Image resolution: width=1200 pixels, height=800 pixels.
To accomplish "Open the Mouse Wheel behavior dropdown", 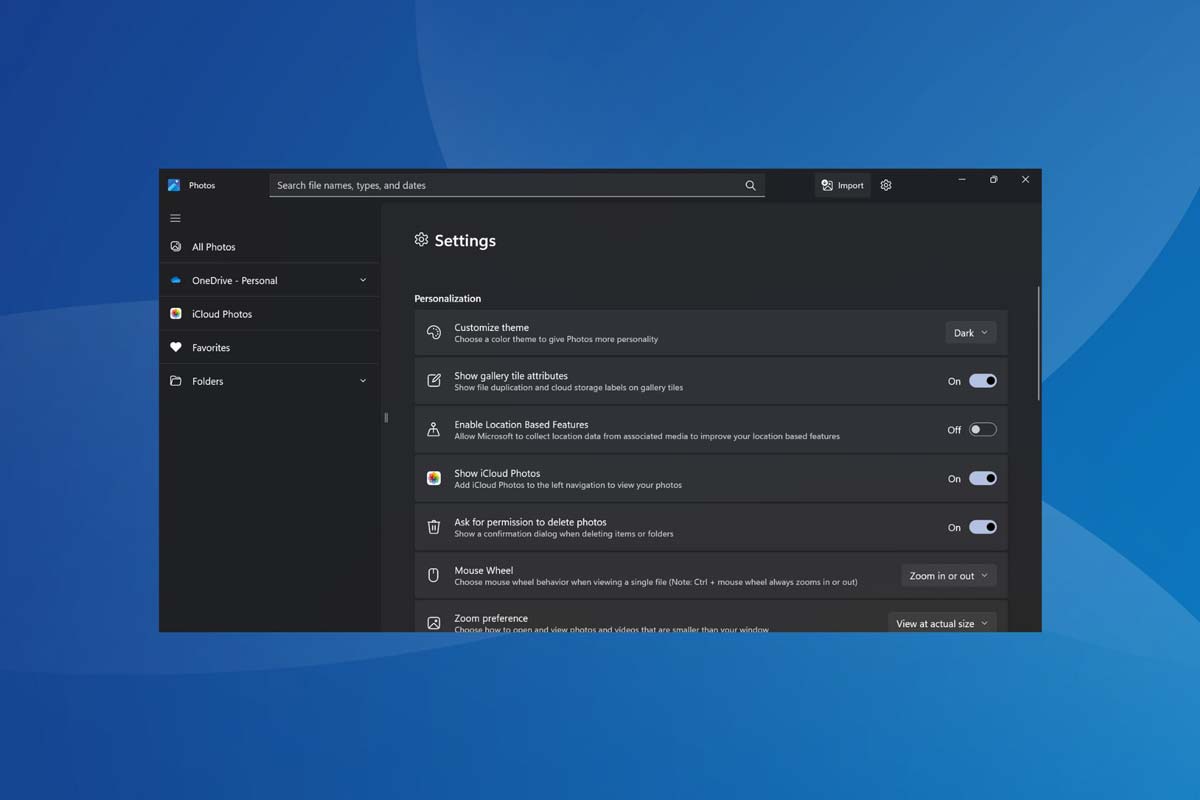I will 947,575.
